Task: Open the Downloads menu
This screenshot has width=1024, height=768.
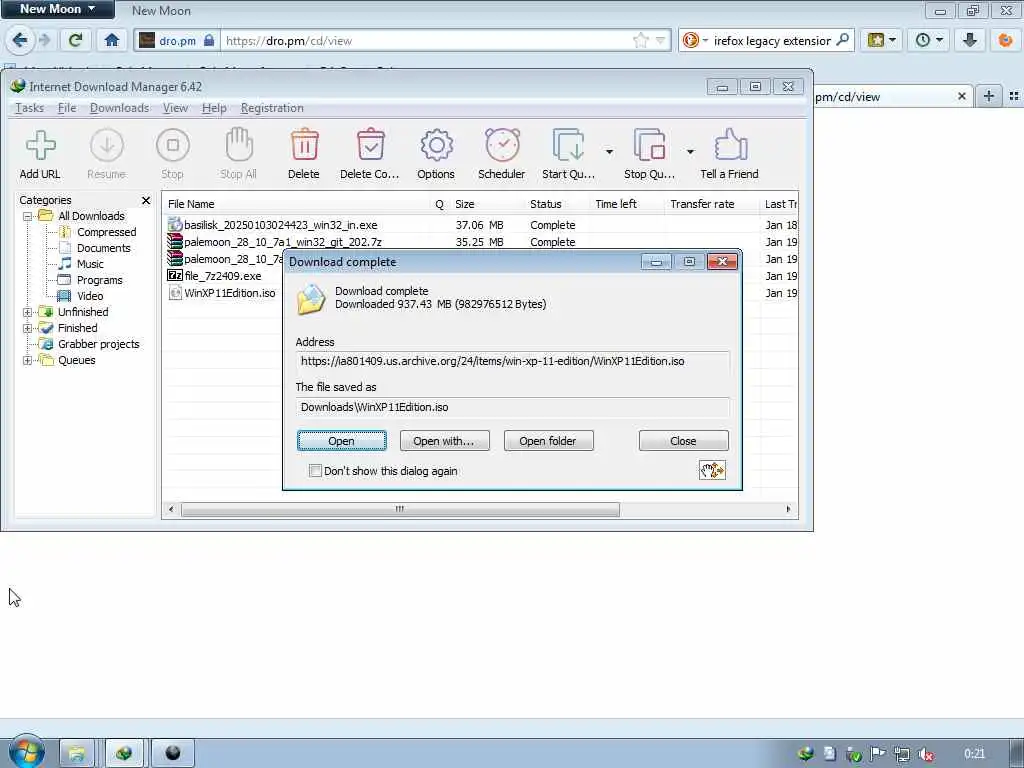Action: (120, 108)
